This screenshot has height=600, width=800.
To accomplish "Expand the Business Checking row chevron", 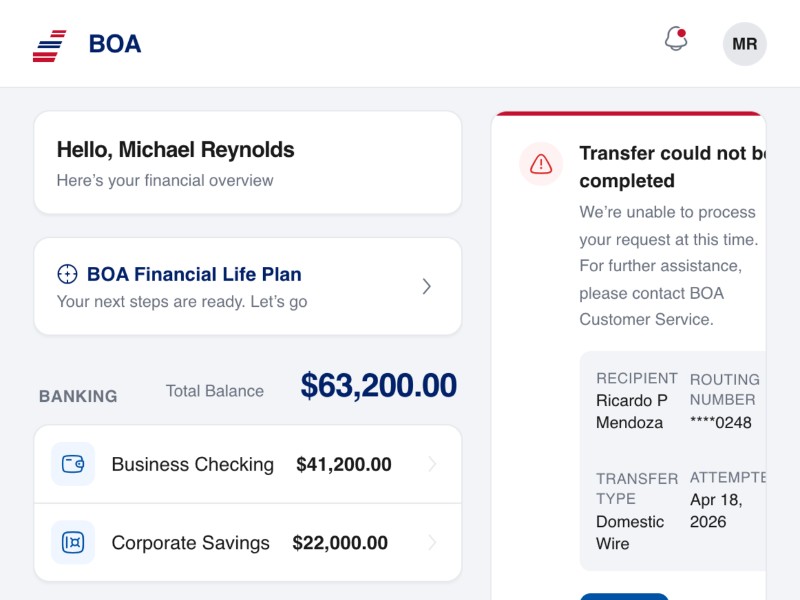I will click(432, 464).
